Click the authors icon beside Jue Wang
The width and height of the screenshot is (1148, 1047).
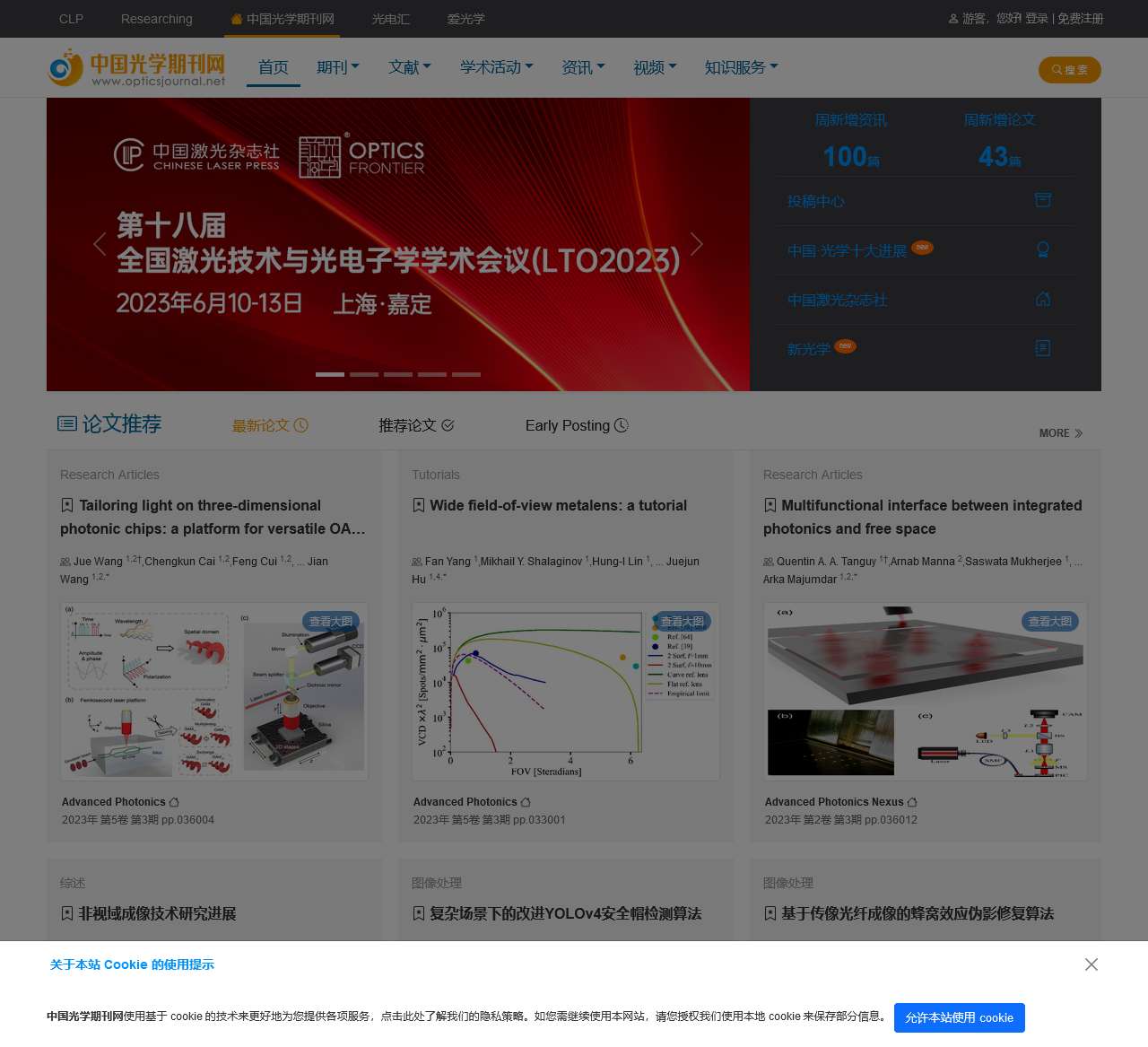[65, 561]
